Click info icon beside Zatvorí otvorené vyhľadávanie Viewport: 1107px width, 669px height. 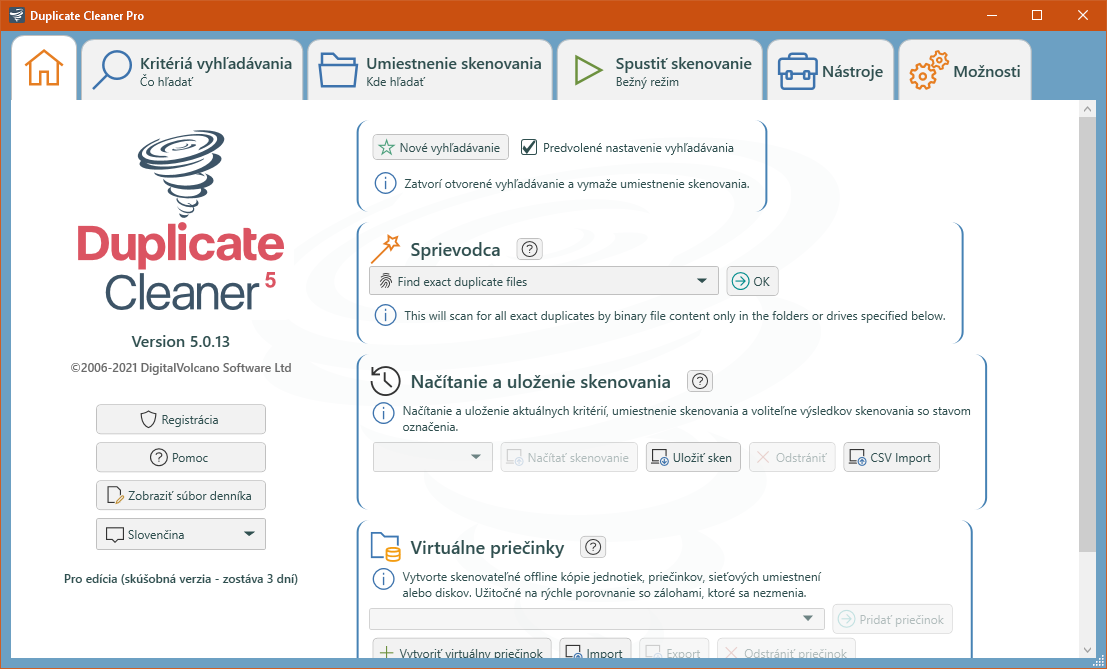point(385,183)
